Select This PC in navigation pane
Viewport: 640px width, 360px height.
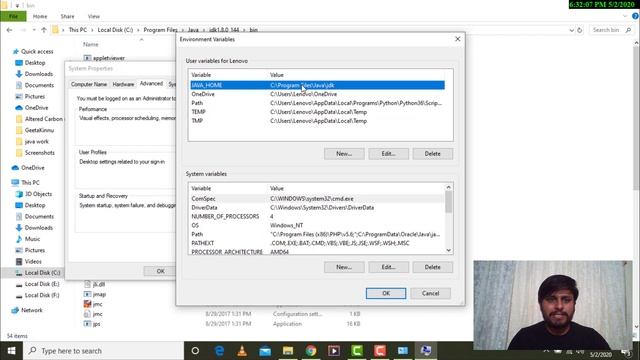click(30, 182)
